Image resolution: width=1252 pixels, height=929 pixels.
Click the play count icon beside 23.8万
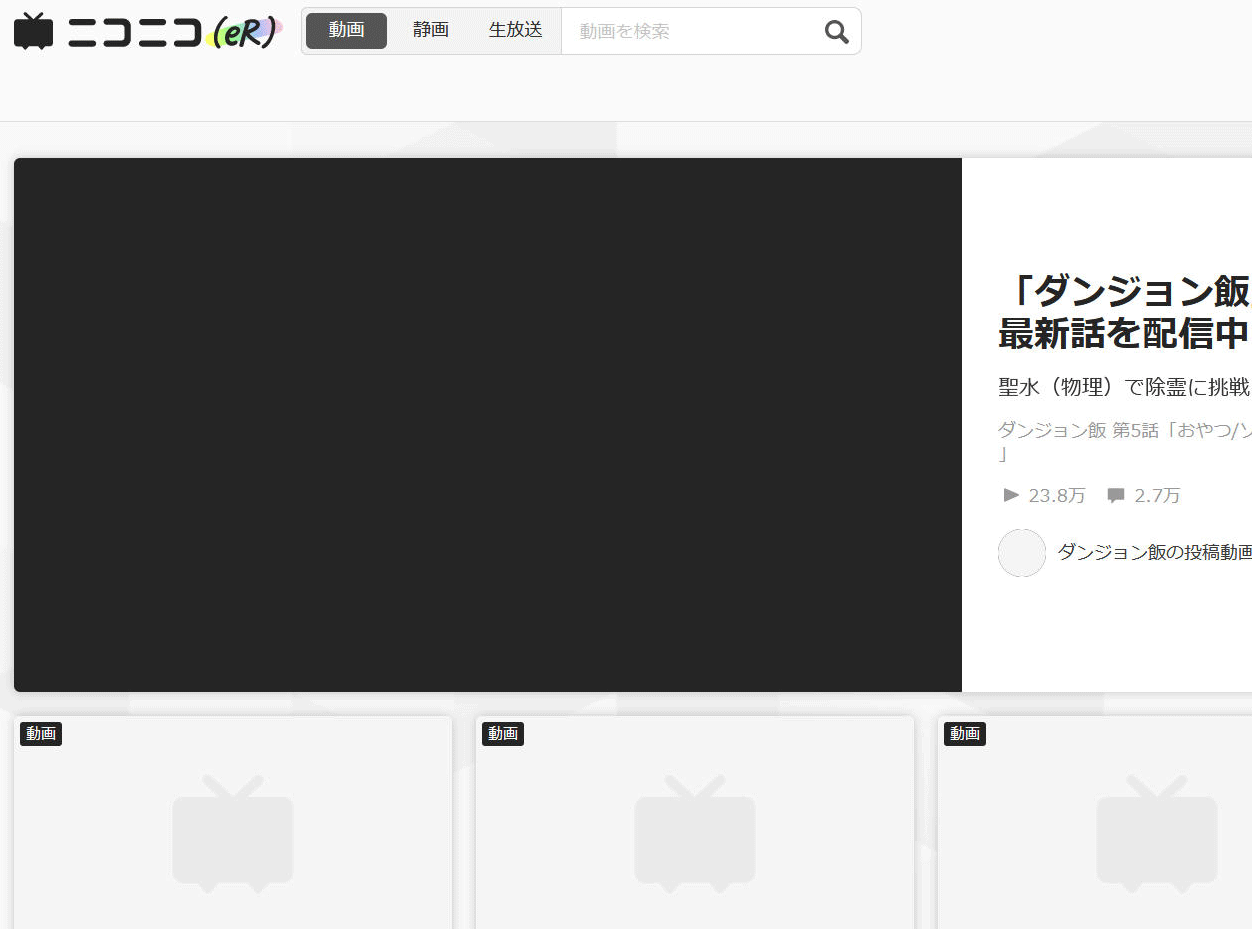(x=1011, y=495)
